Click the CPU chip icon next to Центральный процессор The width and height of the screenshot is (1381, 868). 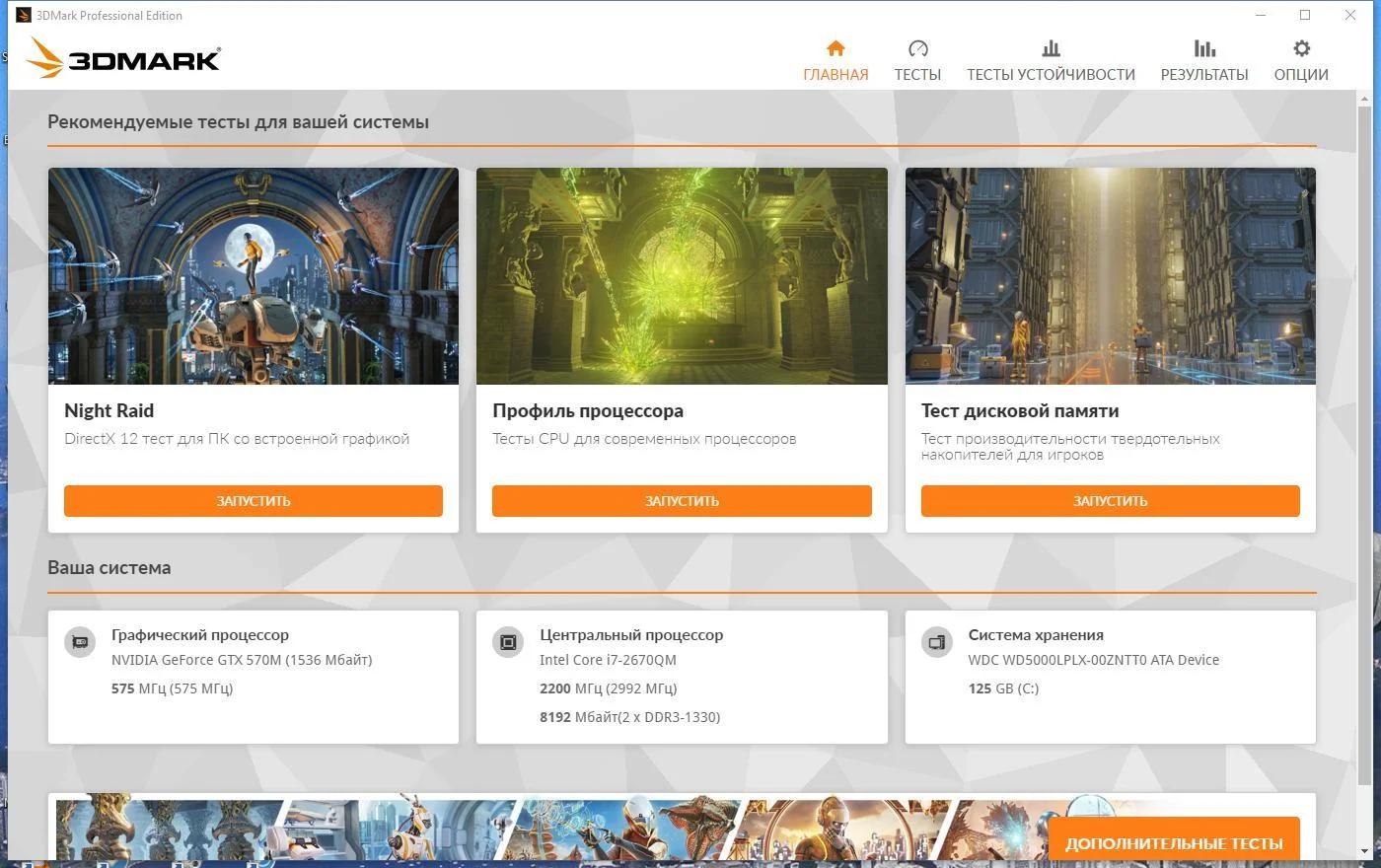tap(508, 642)
